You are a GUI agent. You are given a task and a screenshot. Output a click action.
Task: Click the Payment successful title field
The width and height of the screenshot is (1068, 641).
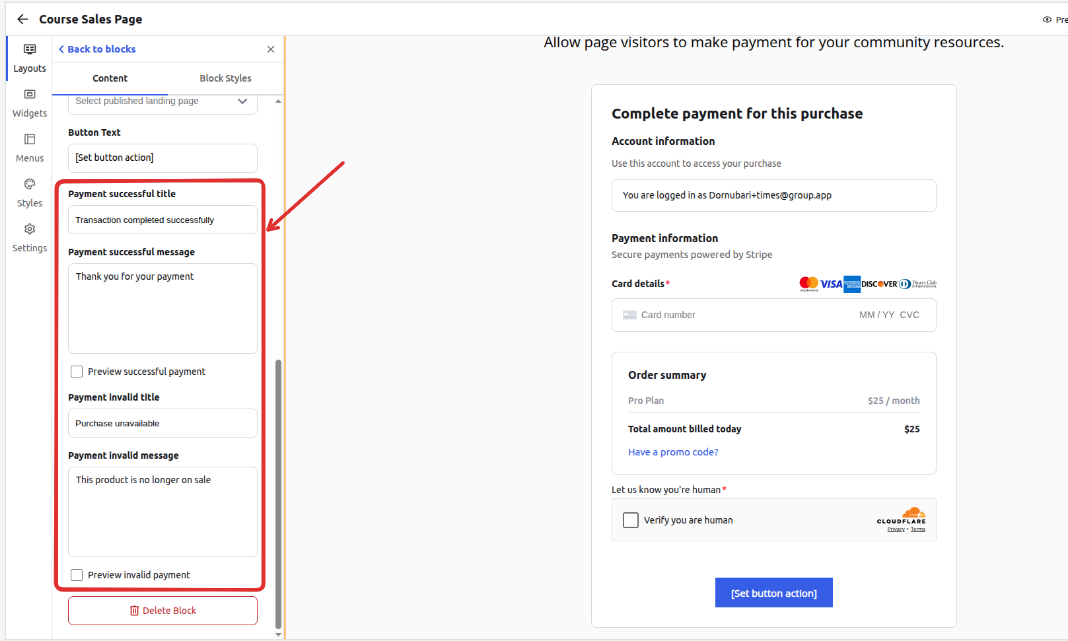click(x=163, y=220)
